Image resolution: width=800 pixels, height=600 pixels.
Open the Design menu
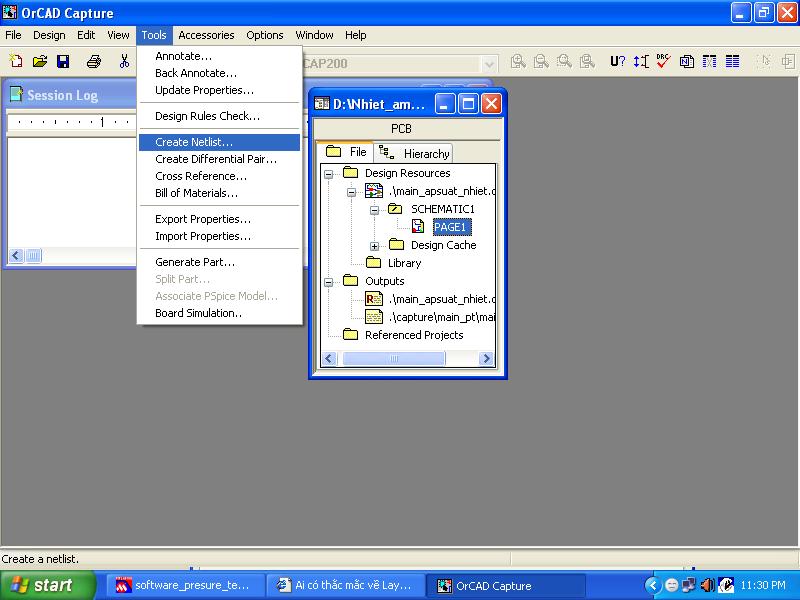[49, 35]
